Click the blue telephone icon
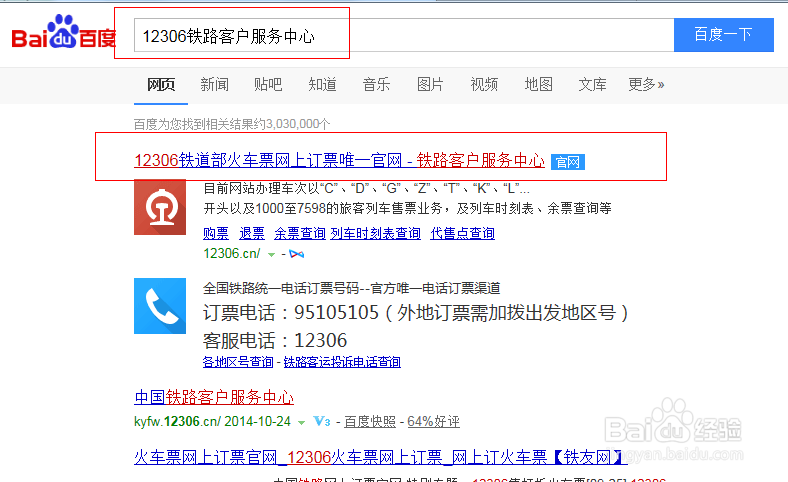Image resolution: width=788 pixels, height=482 pixels. click(x=160, y=306)
